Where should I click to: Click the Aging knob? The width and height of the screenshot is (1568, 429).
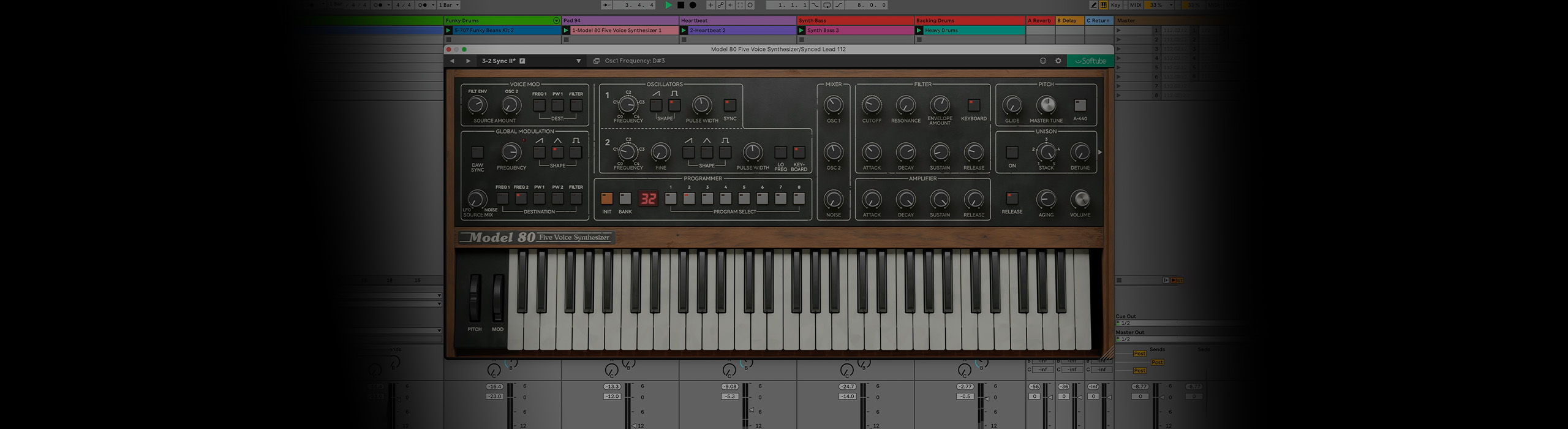pos(1046,199)
